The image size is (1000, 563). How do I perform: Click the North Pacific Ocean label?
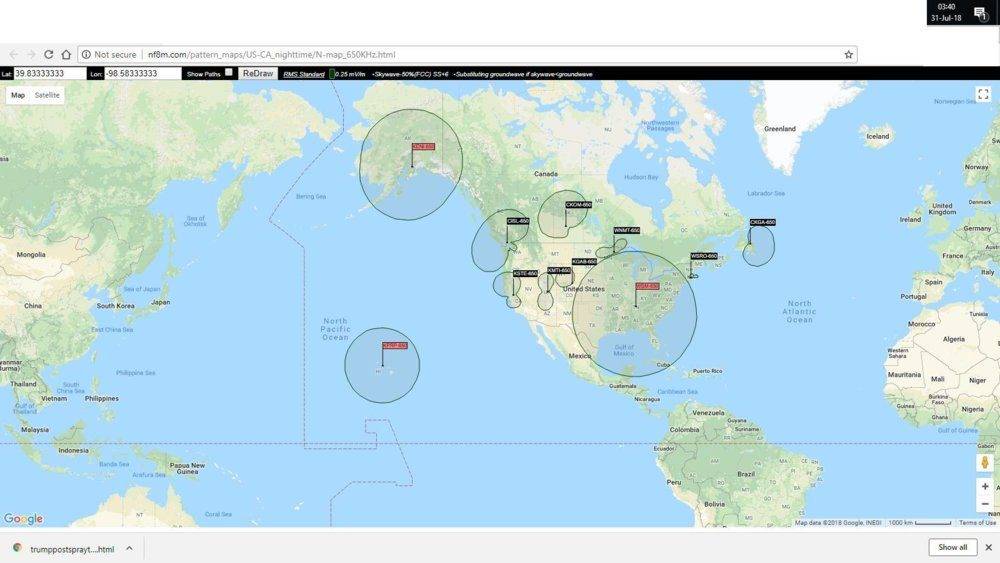335,329
